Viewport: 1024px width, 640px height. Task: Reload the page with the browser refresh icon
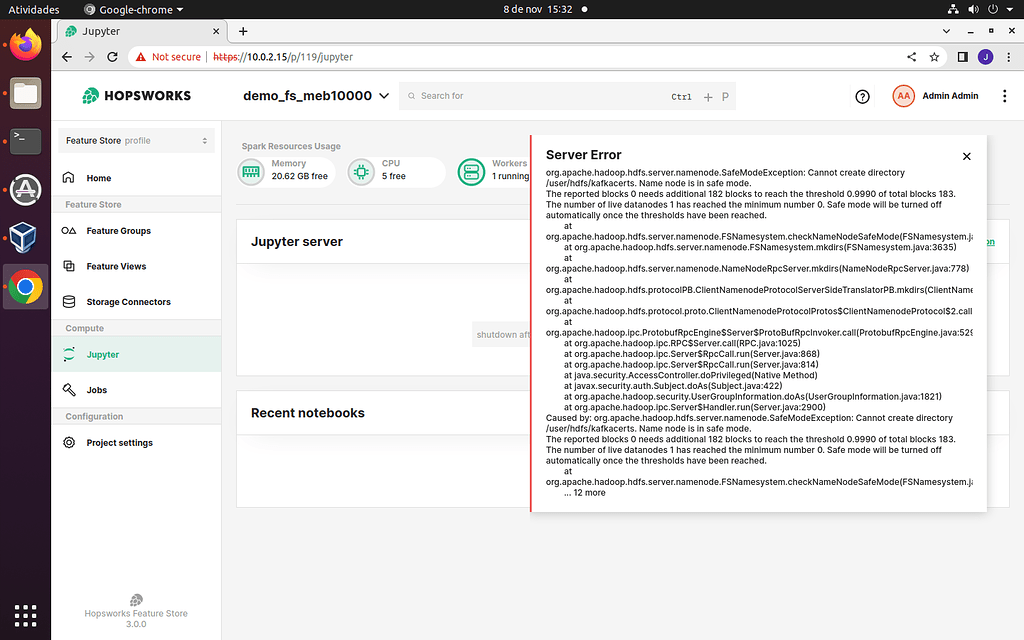(x=112, y=57)
